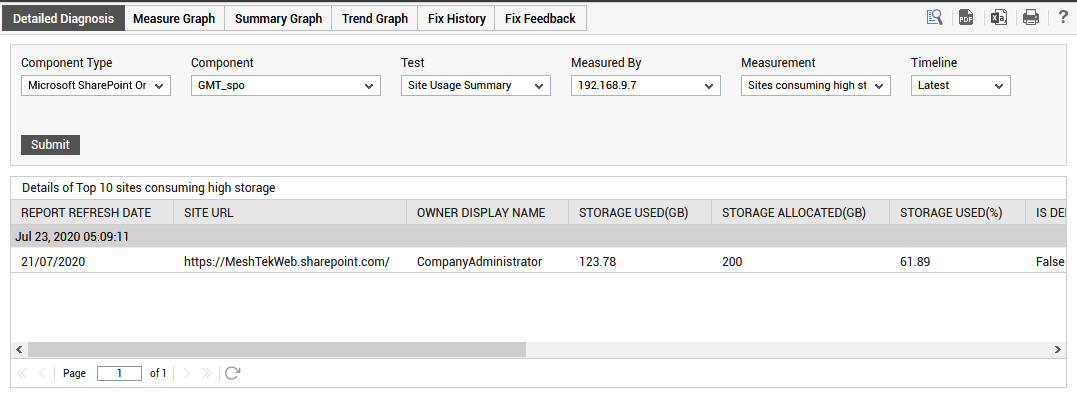Go to first page using double-left arrow
The image size is (1077, 394).
tap(21, 373)
